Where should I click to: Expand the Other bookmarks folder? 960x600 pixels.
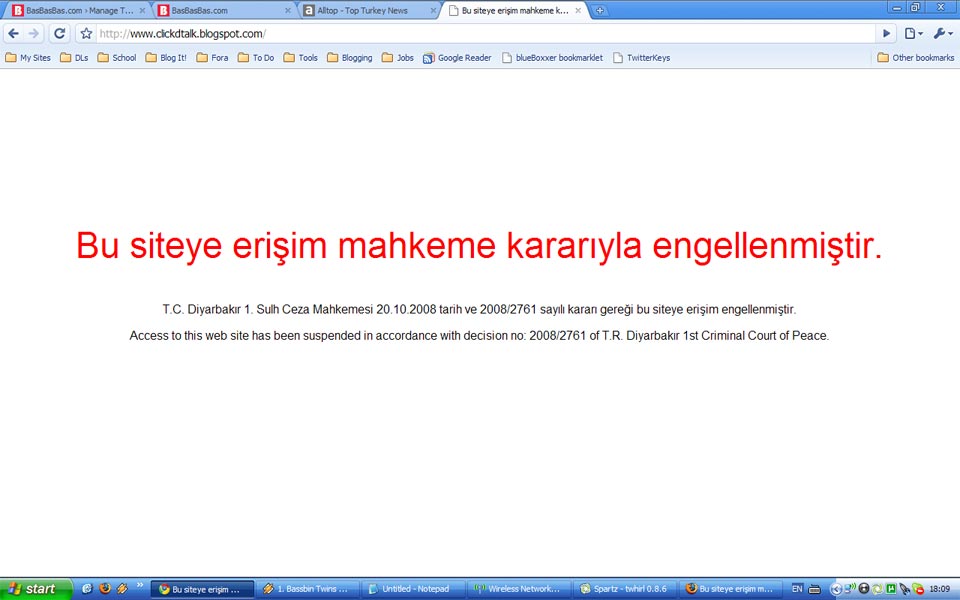pyautogui.click(x=915, y=58)
